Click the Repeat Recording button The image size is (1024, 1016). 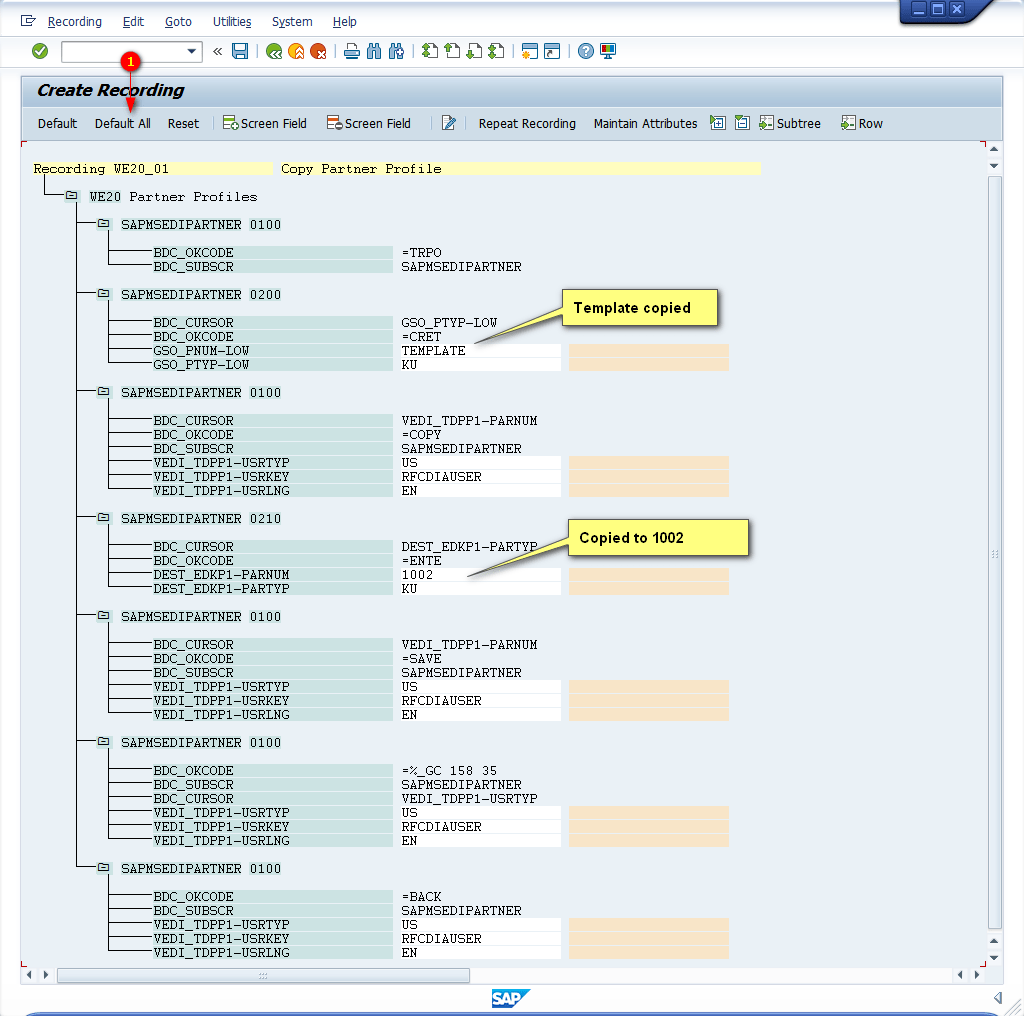pos(527,123)
